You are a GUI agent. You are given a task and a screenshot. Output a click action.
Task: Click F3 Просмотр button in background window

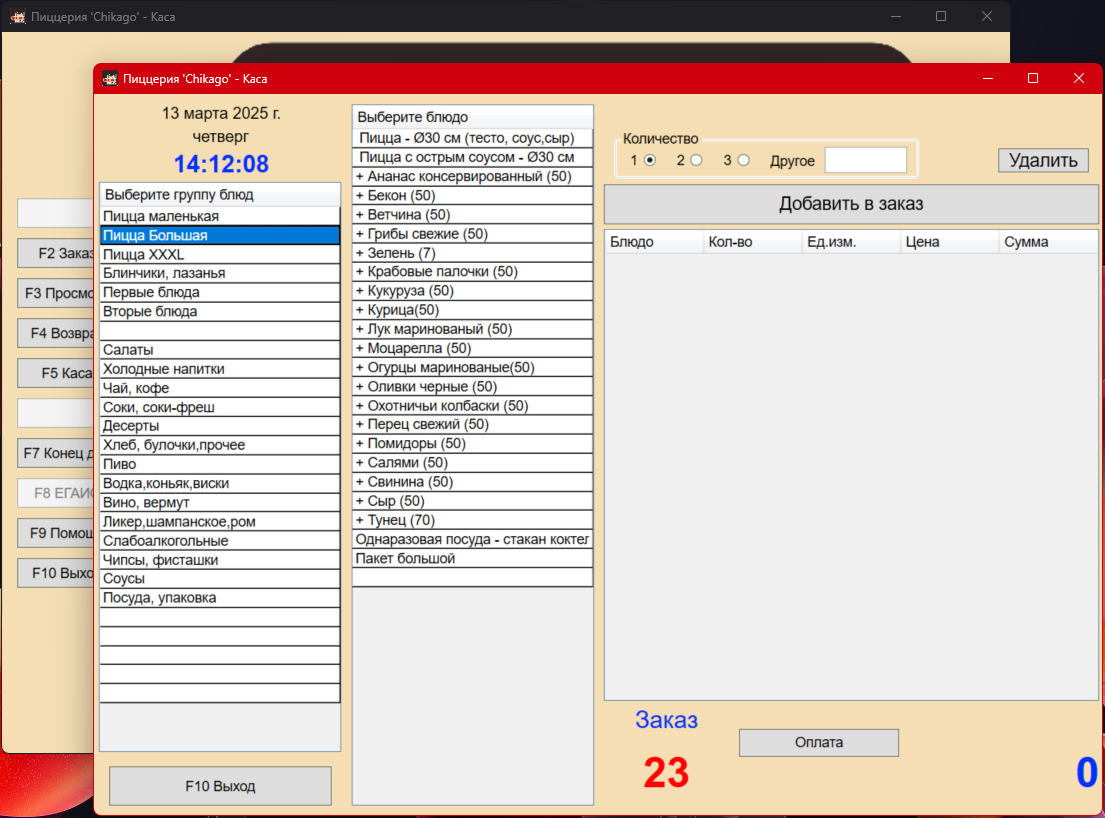coord(56,293)
